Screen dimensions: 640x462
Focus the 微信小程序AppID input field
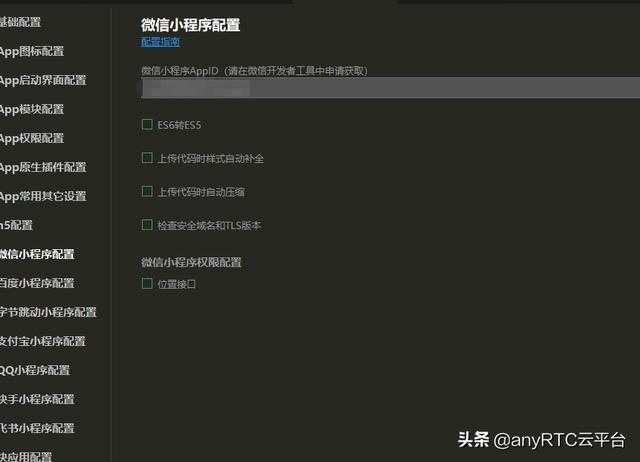[x=390, y=88]
